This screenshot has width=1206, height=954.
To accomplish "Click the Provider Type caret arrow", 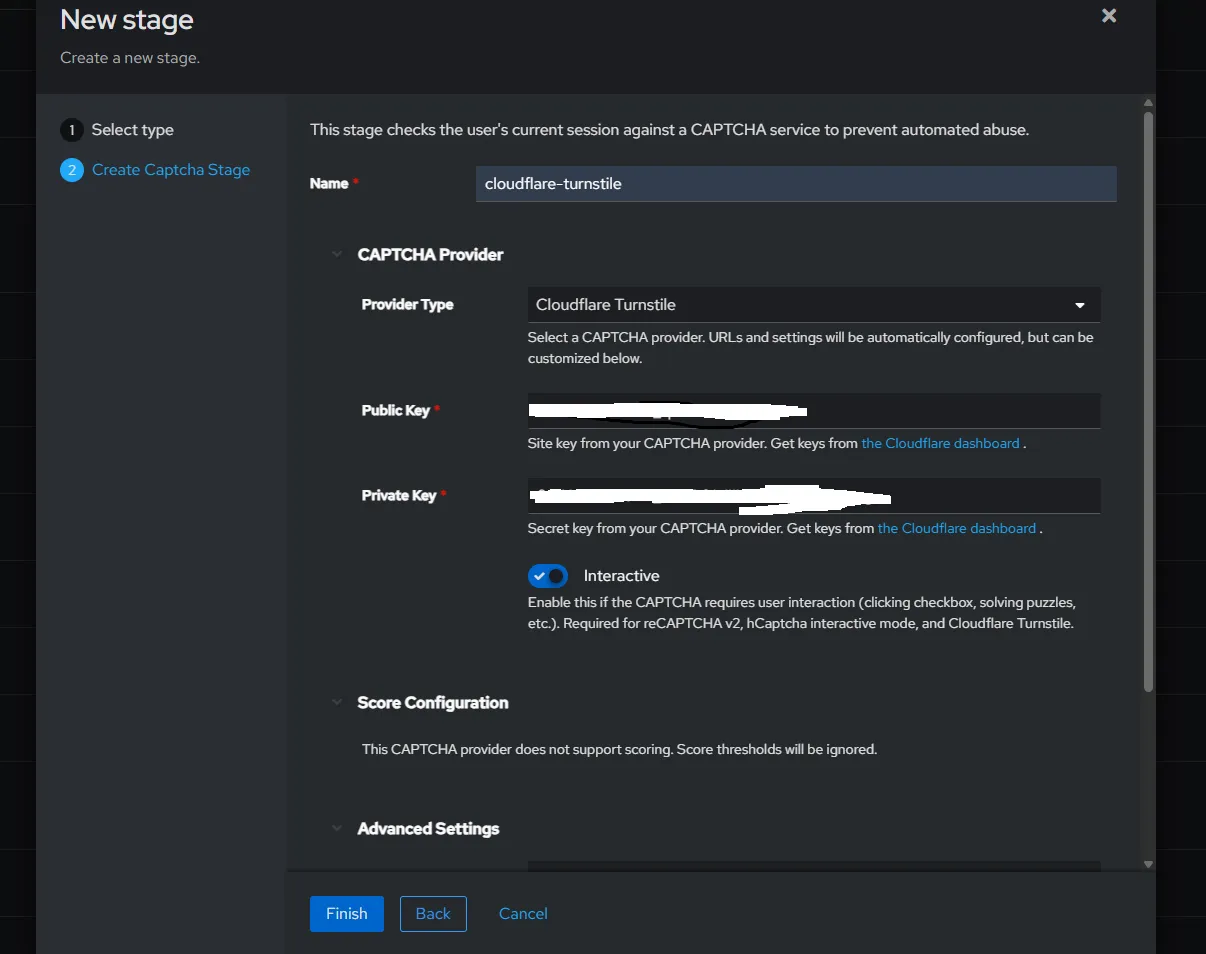I will pos(1079,305).
